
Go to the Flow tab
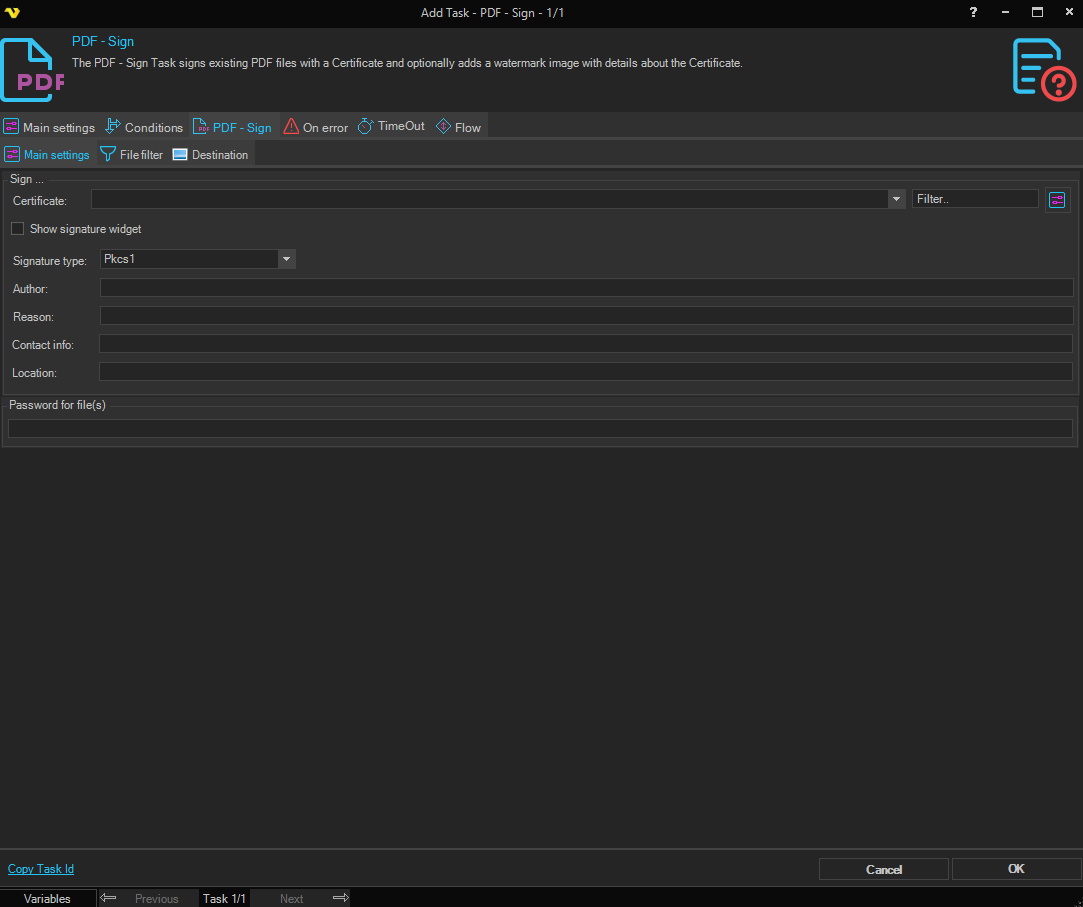pos(459,127)
